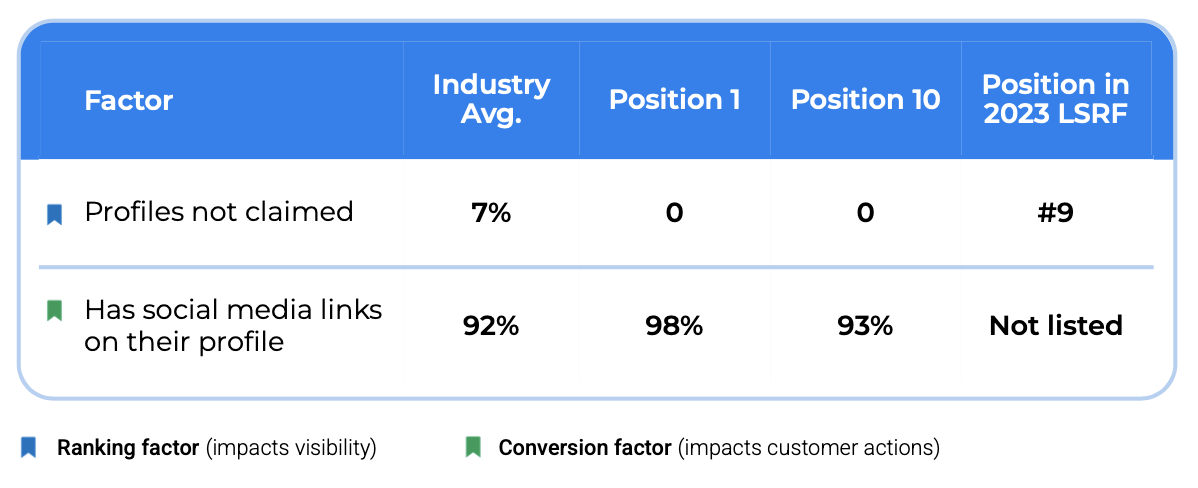
Task: Click the 98% Position 1 value
Action: pyautogui.click(x=675, y=326)
